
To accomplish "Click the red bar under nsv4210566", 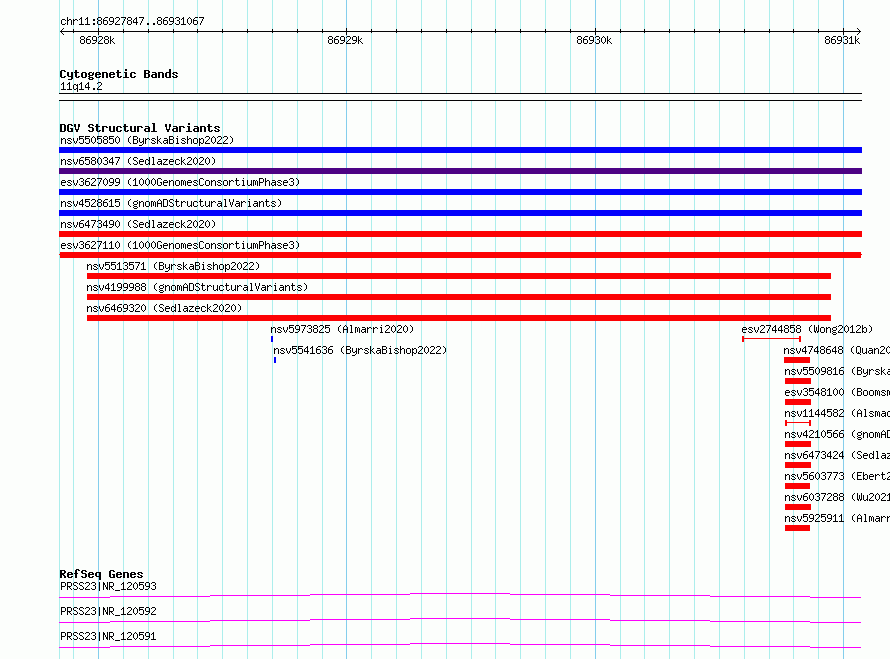I will pyautogui.click(x=797, y=444).
